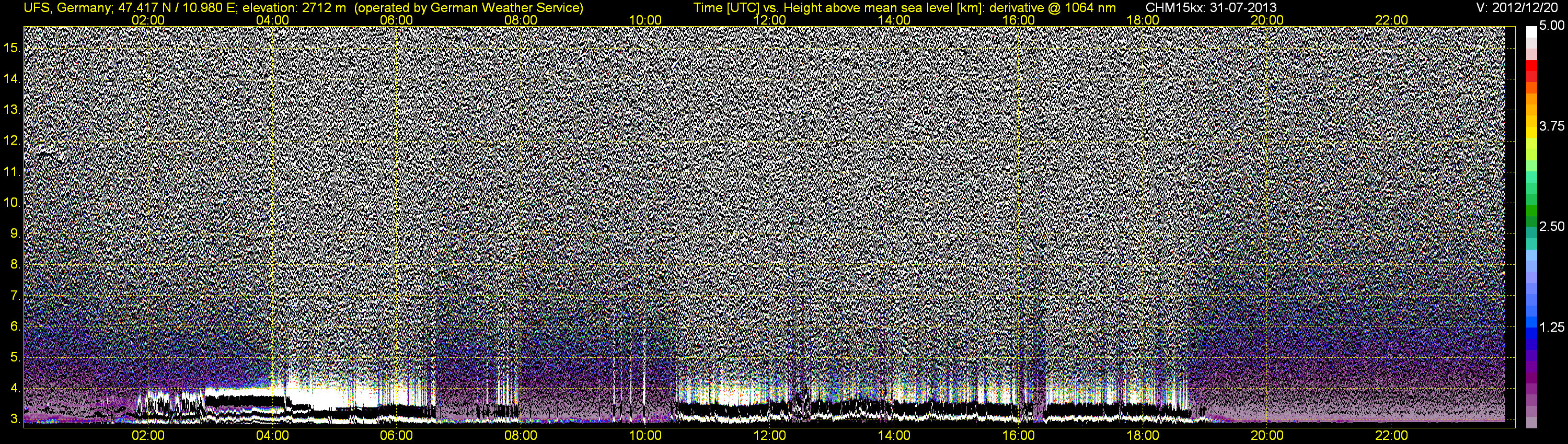Screen dimensions: 1568x444
Task: Click the 14:00 label on top time axis
Action: click(x=894, y=20)
